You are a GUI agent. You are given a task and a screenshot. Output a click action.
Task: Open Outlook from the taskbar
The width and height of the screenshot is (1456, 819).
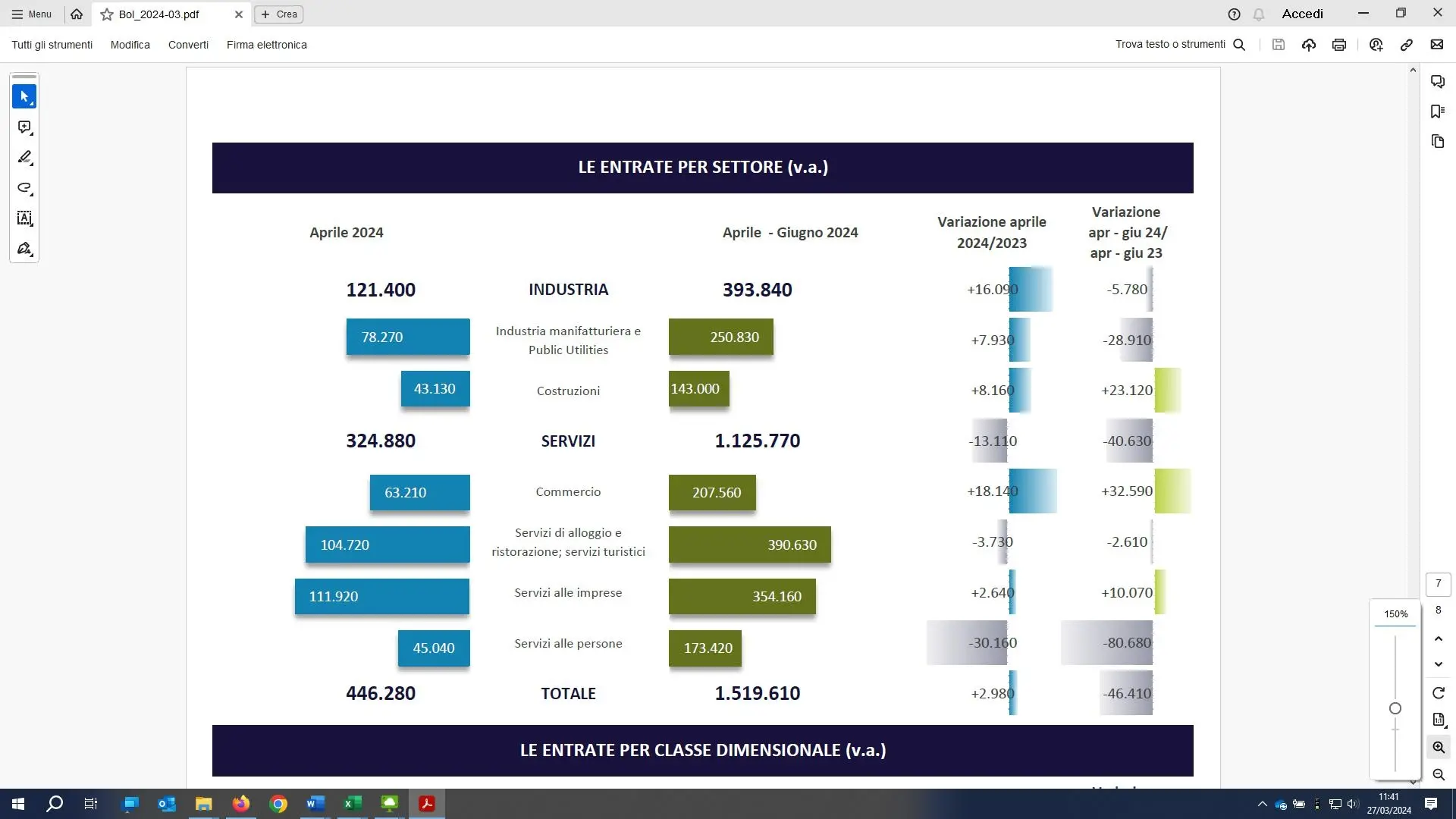click(x=167, y=804)
